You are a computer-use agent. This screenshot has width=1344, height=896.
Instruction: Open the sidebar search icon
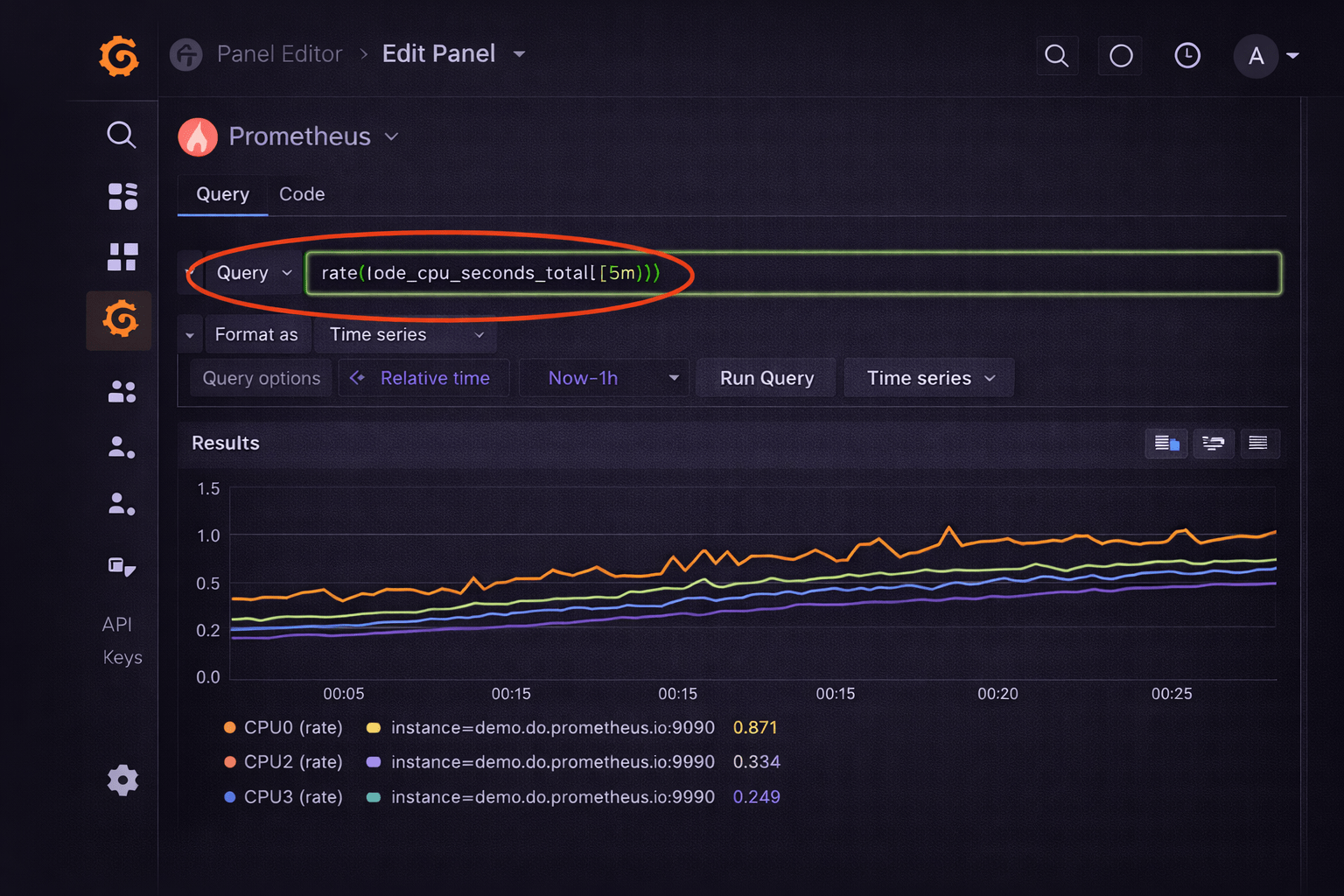point(122,135)
